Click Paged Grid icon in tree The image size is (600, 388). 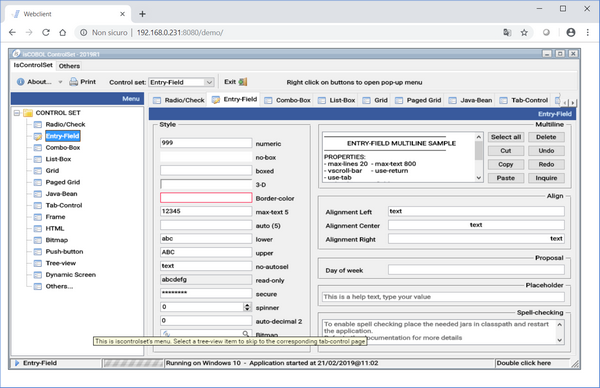tap(38, 182)
